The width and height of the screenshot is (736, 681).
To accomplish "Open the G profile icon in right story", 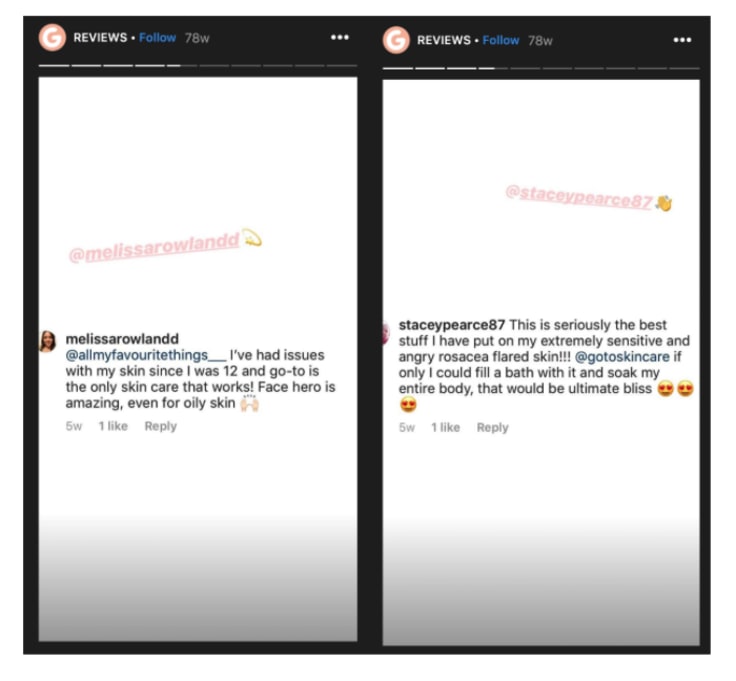I will 396,40.
